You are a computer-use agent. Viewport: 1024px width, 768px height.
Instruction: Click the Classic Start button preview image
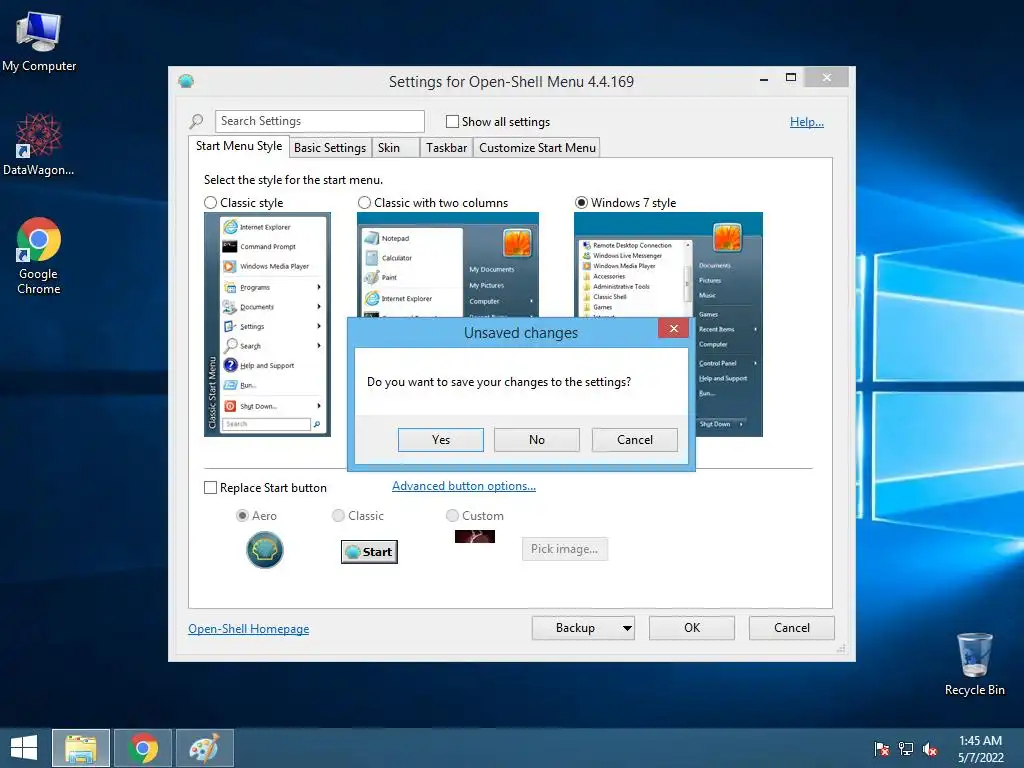[369, 552]
